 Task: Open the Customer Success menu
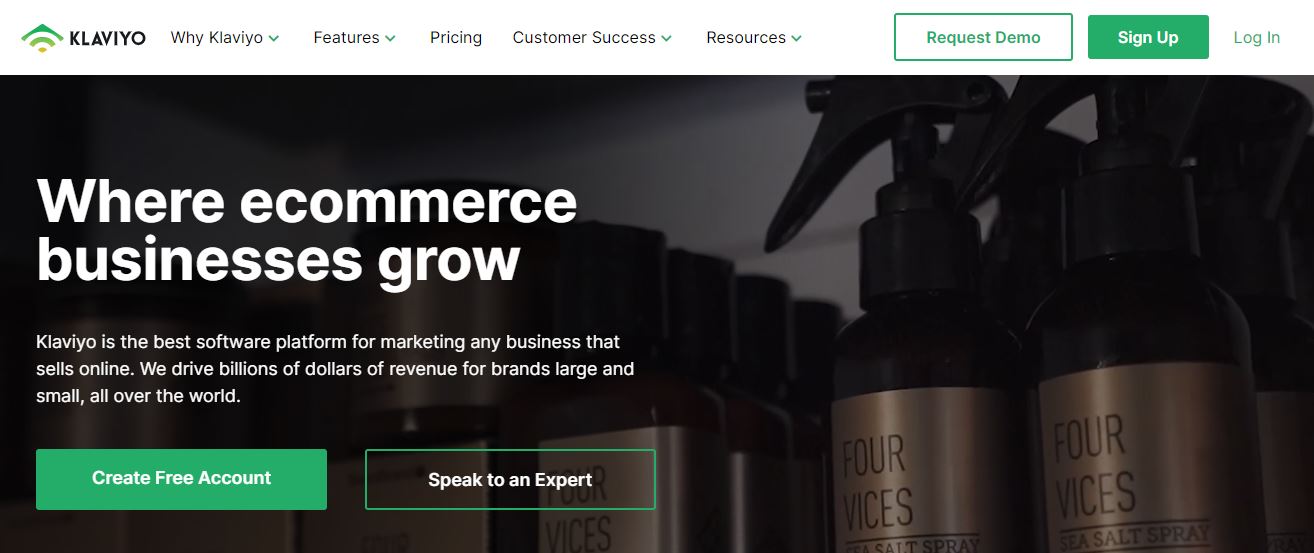592,38
